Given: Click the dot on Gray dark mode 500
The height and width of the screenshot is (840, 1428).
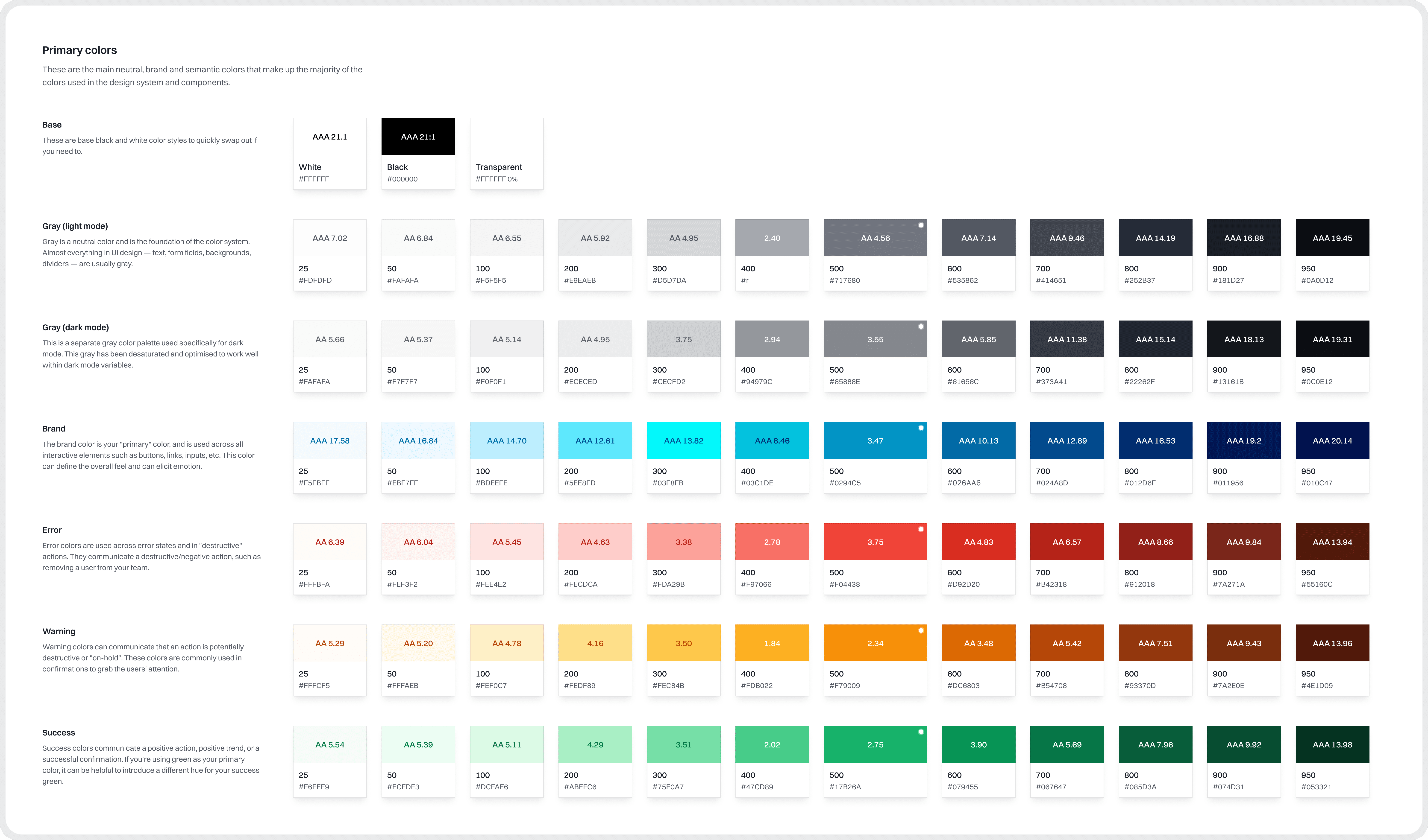Looking at the screenshot, I should 921,327.
